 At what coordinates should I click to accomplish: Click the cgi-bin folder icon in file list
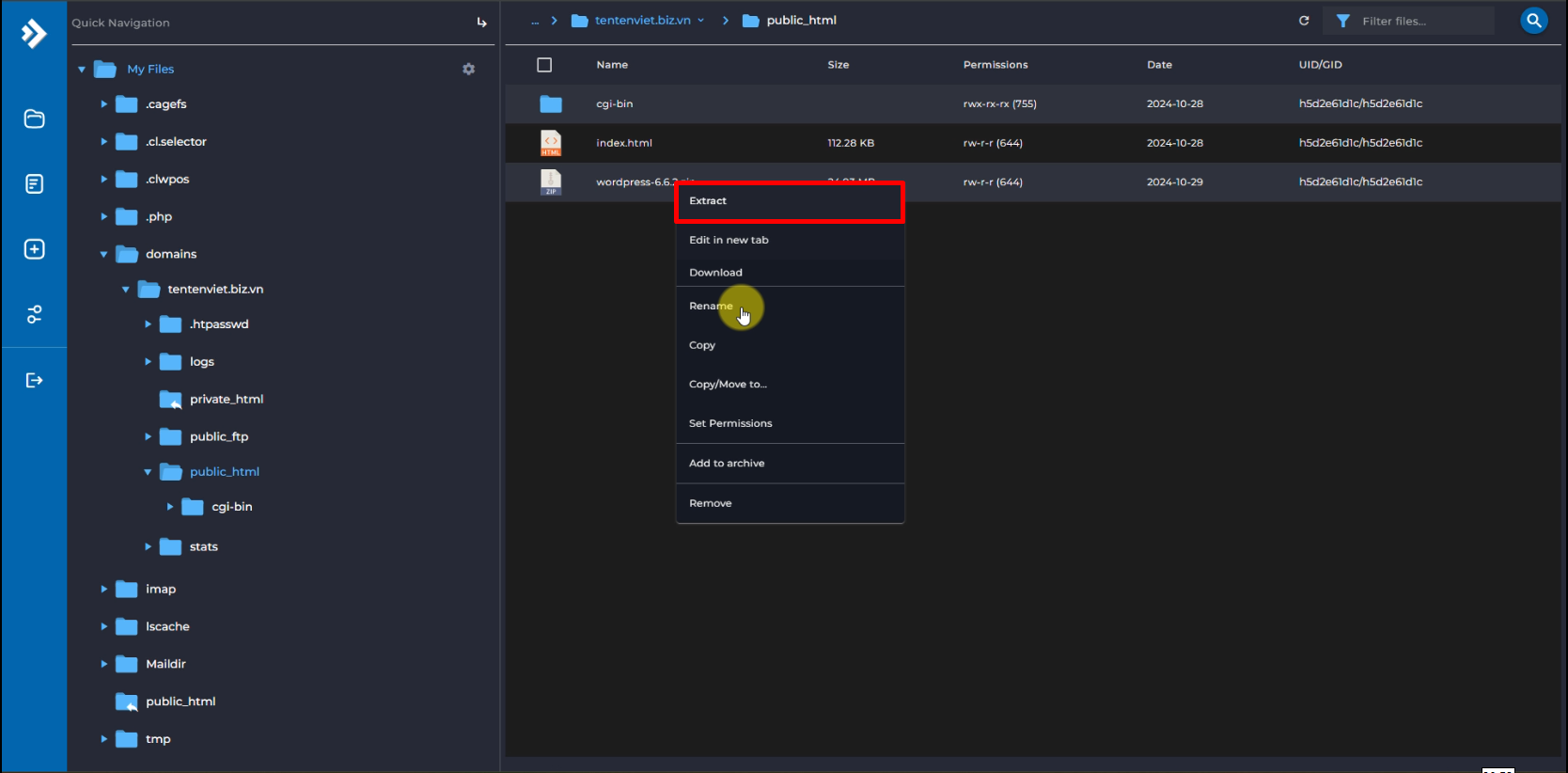tap(551, 103)
